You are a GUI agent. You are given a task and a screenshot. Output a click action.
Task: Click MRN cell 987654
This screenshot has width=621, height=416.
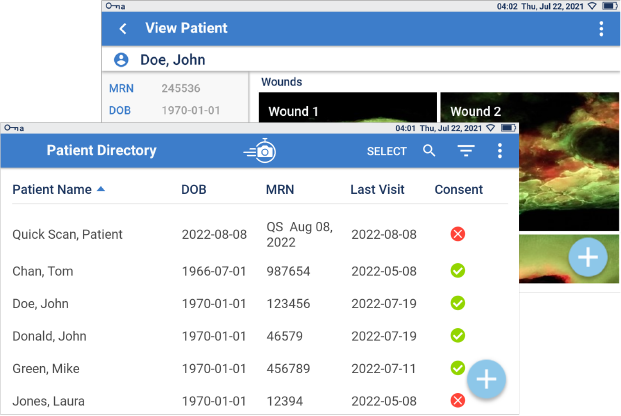[x=288, y=271]
